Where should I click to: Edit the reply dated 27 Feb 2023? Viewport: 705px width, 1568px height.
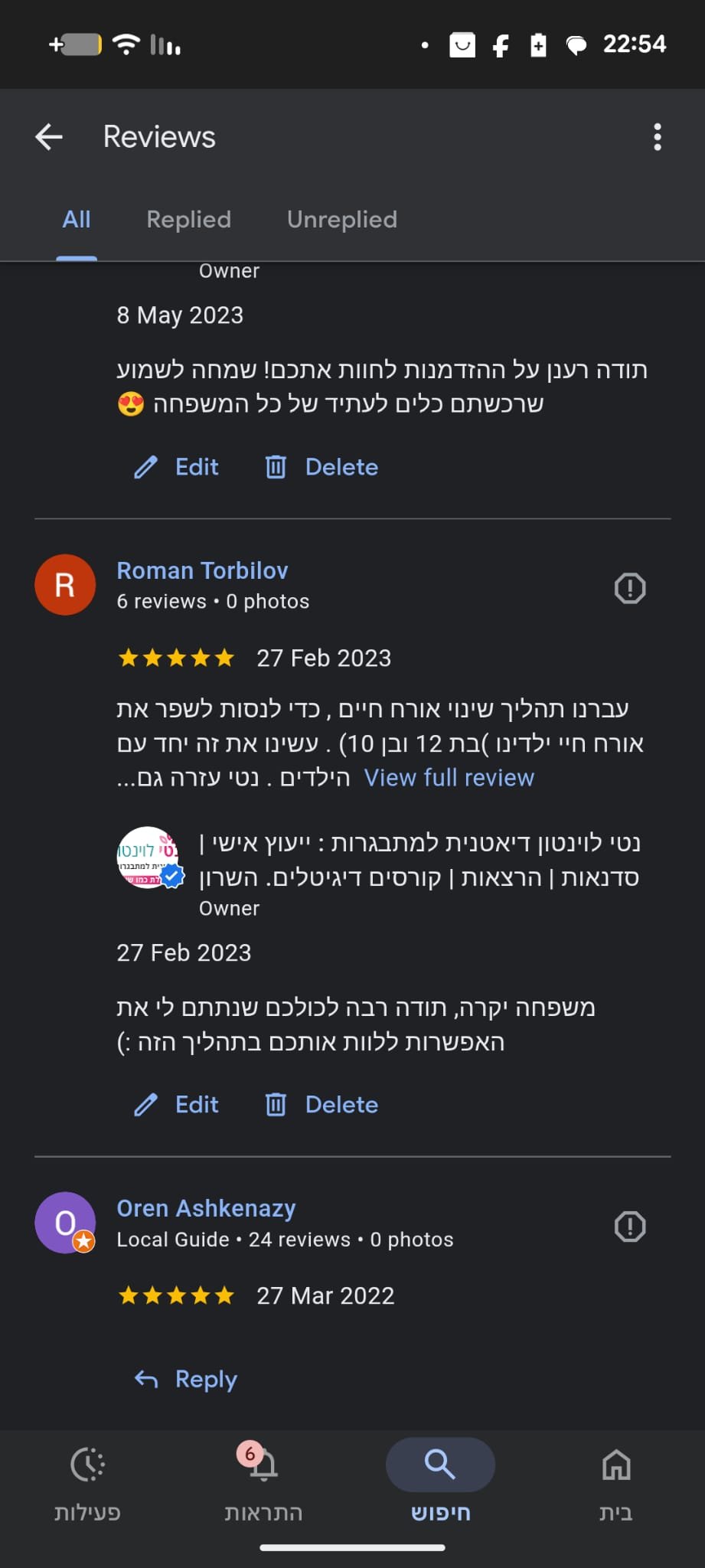[178, 1105]
